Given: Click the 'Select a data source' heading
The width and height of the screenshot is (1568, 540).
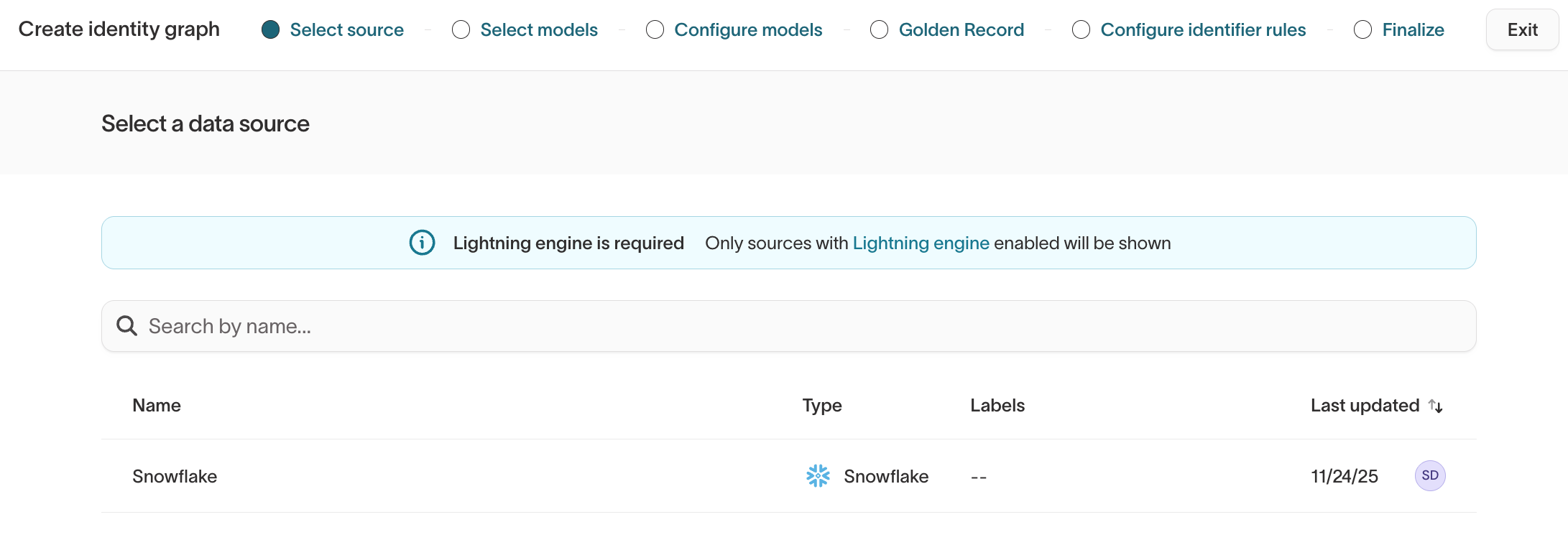Looking at the screenshot, I should point(206,124).
